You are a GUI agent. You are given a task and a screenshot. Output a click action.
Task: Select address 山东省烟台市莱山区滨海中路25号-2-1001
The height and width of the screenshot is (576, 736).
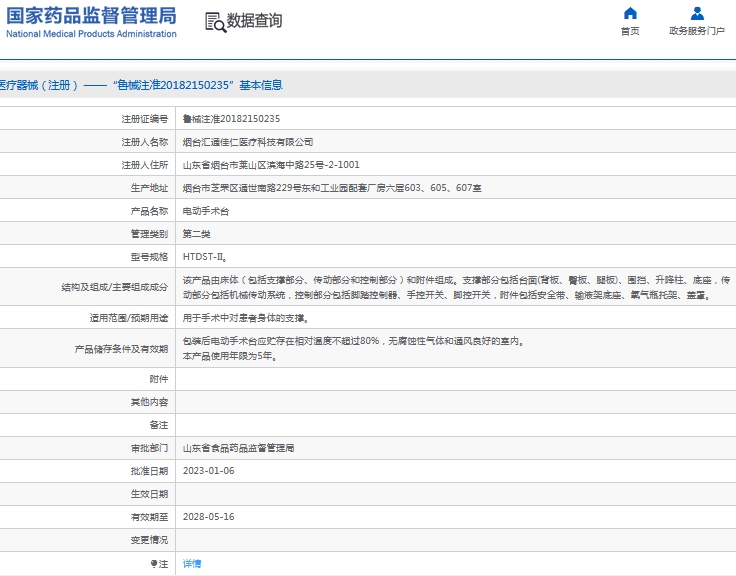tap(271, 165)
